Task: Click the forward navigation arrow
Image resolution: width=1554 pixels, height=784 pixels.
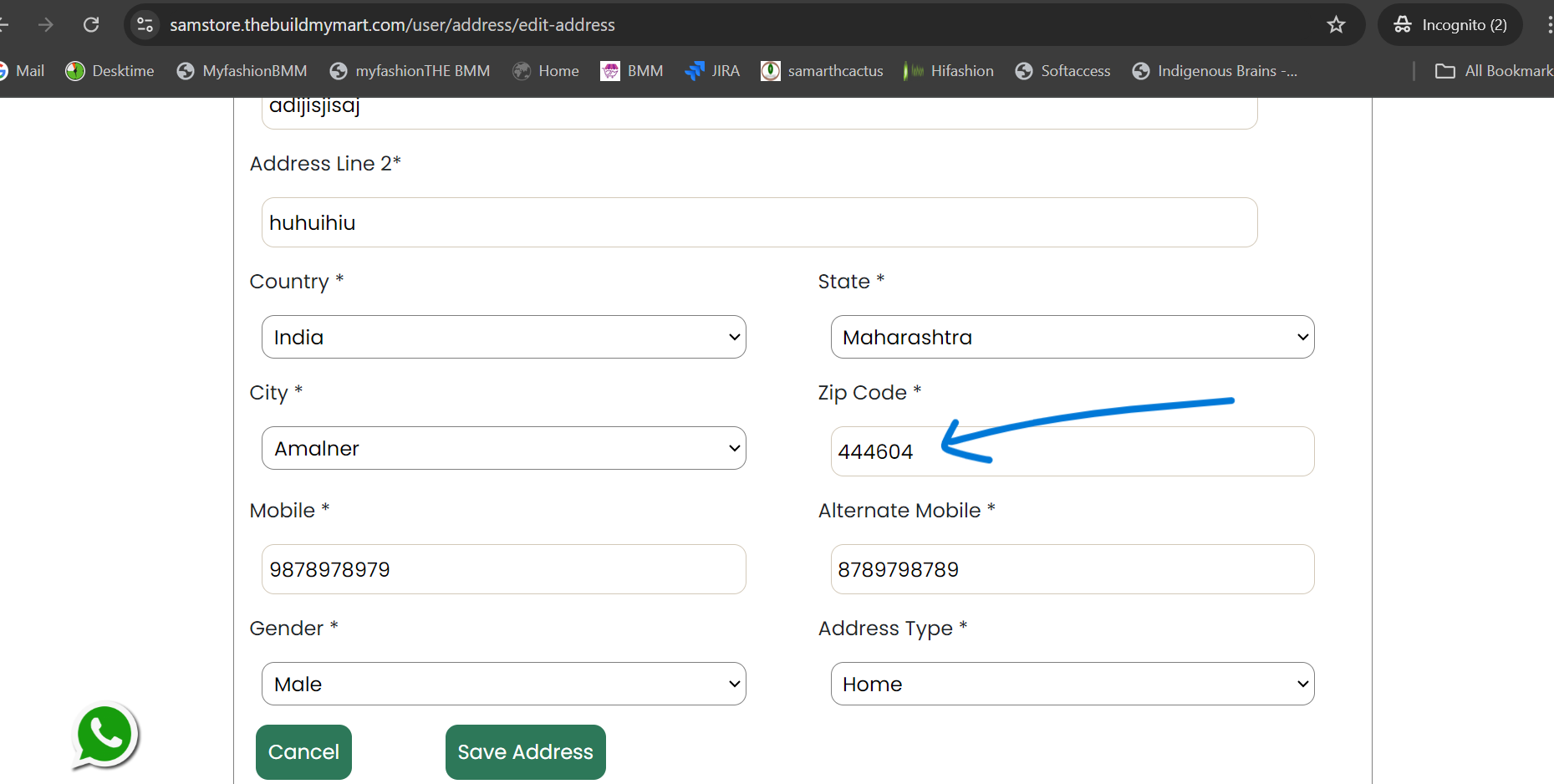Action: [45, 24]
